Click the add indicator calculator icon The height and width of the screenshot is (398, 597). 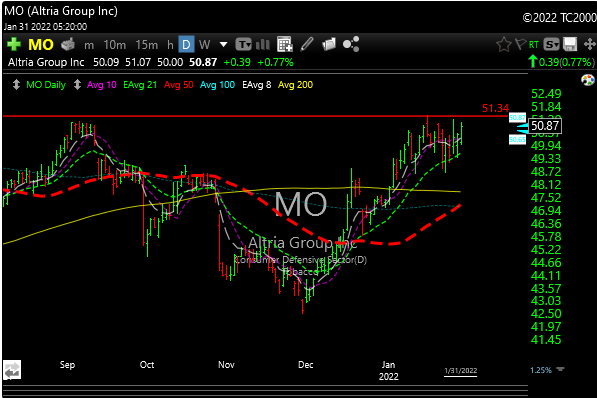point(284,44)
